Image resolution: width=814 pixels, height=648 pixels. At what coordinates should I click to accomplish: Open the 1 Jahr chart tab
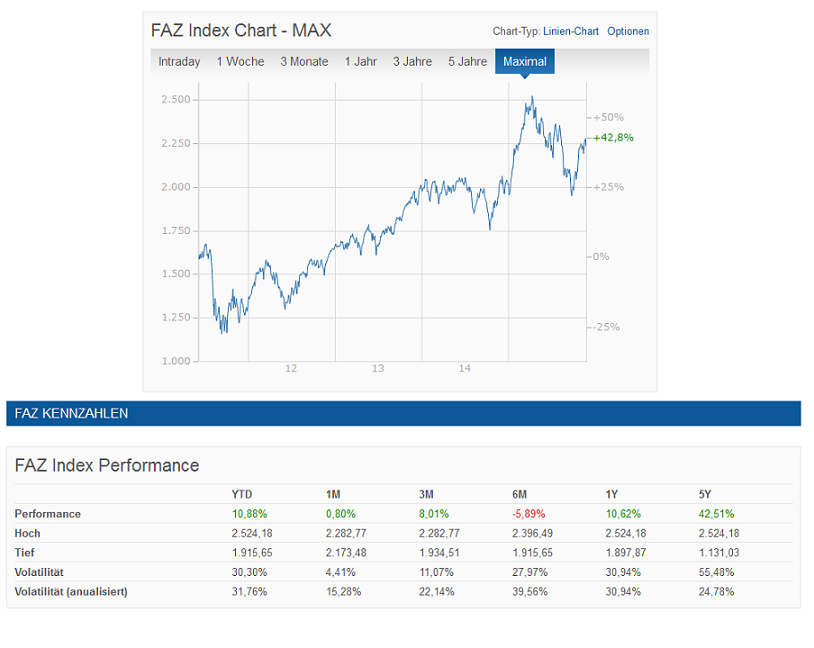[361, 62]
